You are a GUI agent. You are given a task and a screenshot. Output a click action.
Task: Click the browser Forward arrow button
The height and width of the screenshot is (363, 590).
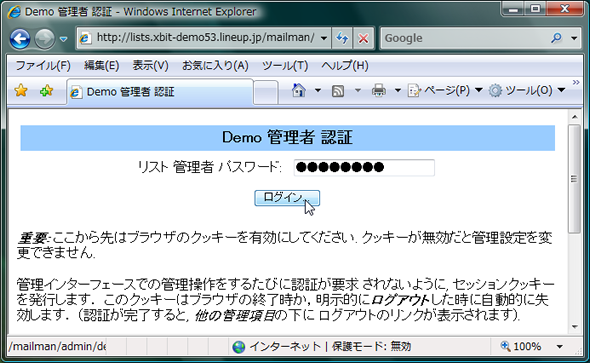[45, 38]
